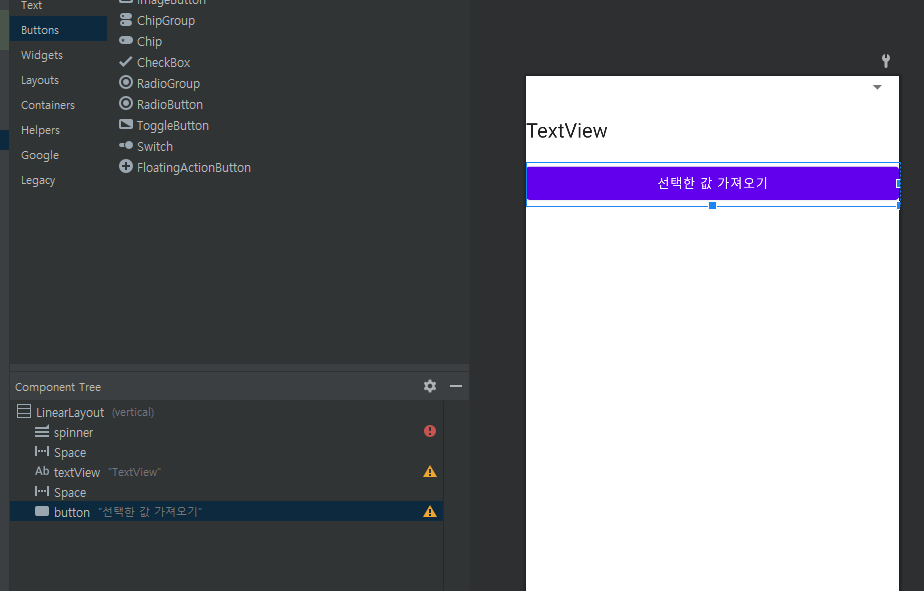
Task: Select the RadioButton label in the palette
Action: pos(170,104)
